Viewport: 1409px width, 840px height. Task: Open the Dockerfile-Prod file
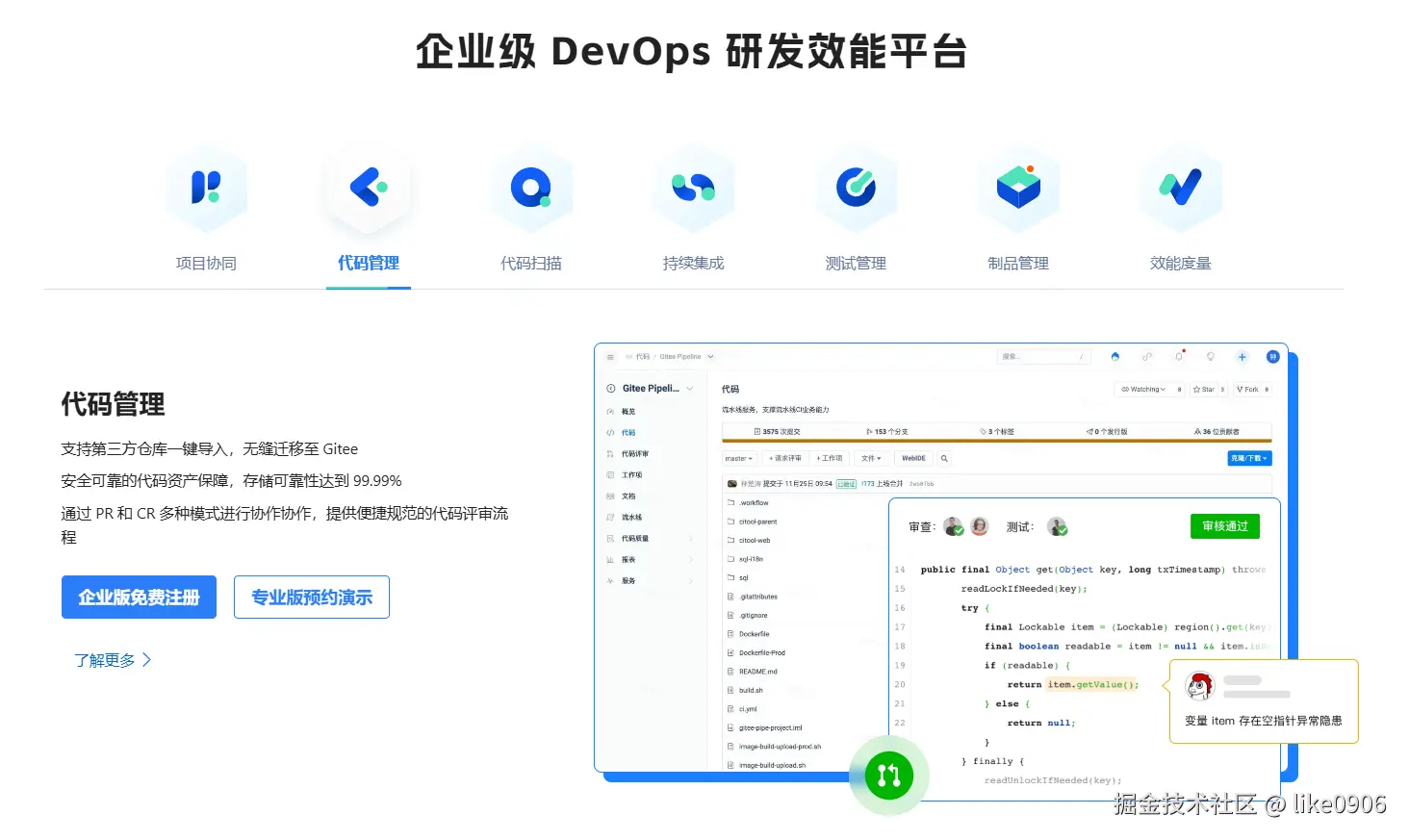tap(762, 653)
